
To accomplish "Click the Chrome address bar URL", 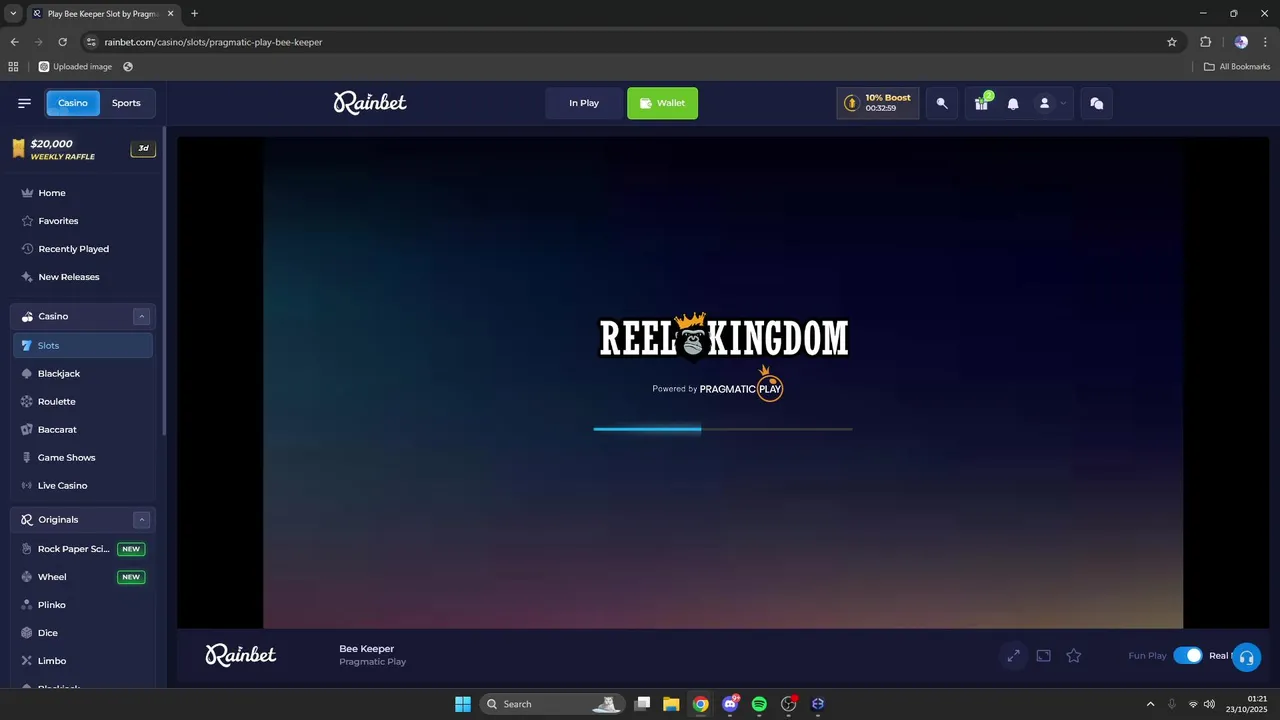I will click(x=213, y=42).
